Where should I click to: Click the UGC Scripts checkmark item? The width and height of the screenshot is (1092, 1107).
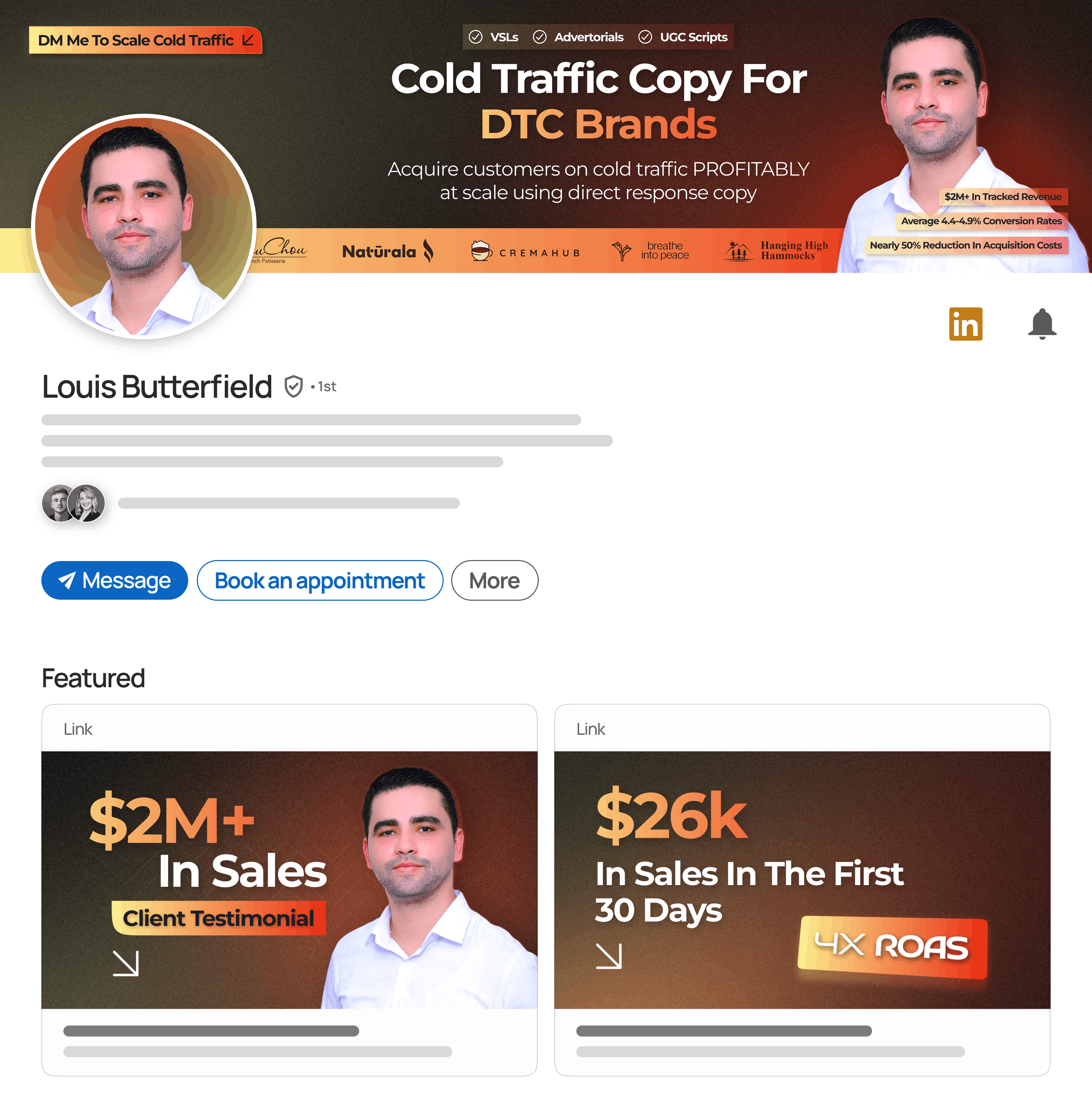point(683,37)
